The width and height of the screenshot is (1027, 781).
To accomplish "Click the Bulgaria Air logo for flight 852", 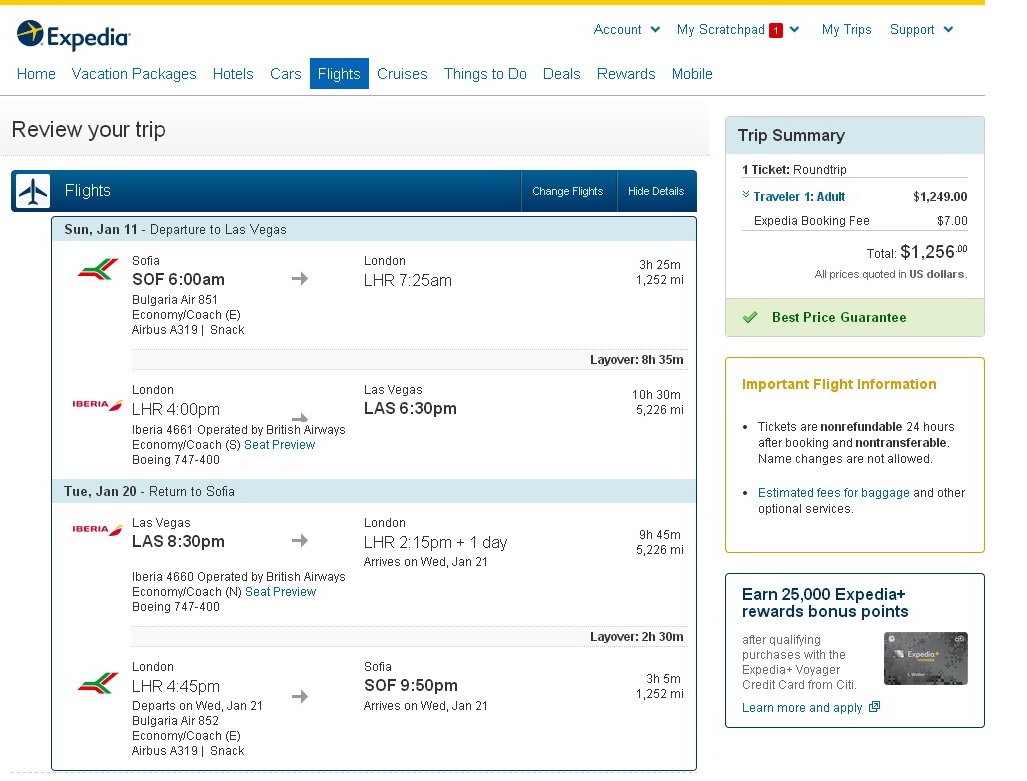I will coord(98,684).
